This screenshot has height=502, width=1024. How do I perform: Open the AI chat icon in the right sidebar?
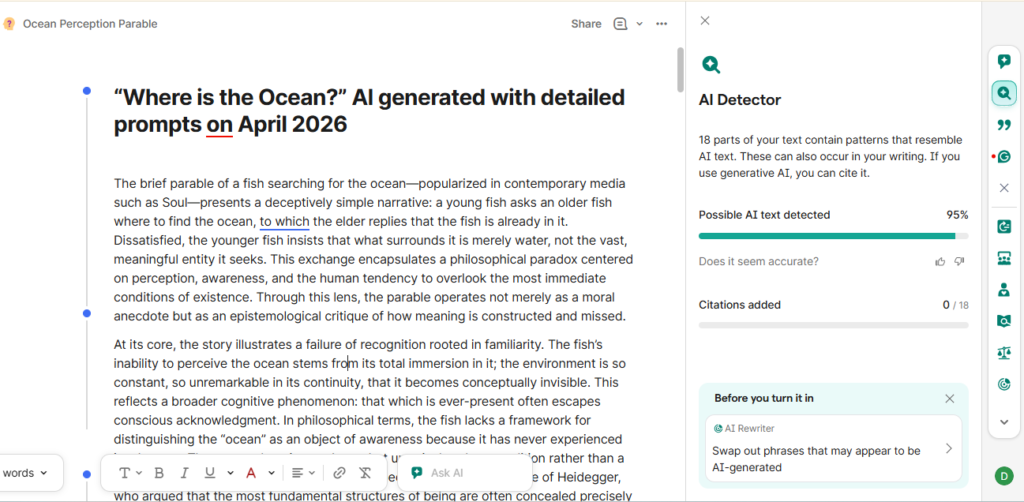[1004, 62]
